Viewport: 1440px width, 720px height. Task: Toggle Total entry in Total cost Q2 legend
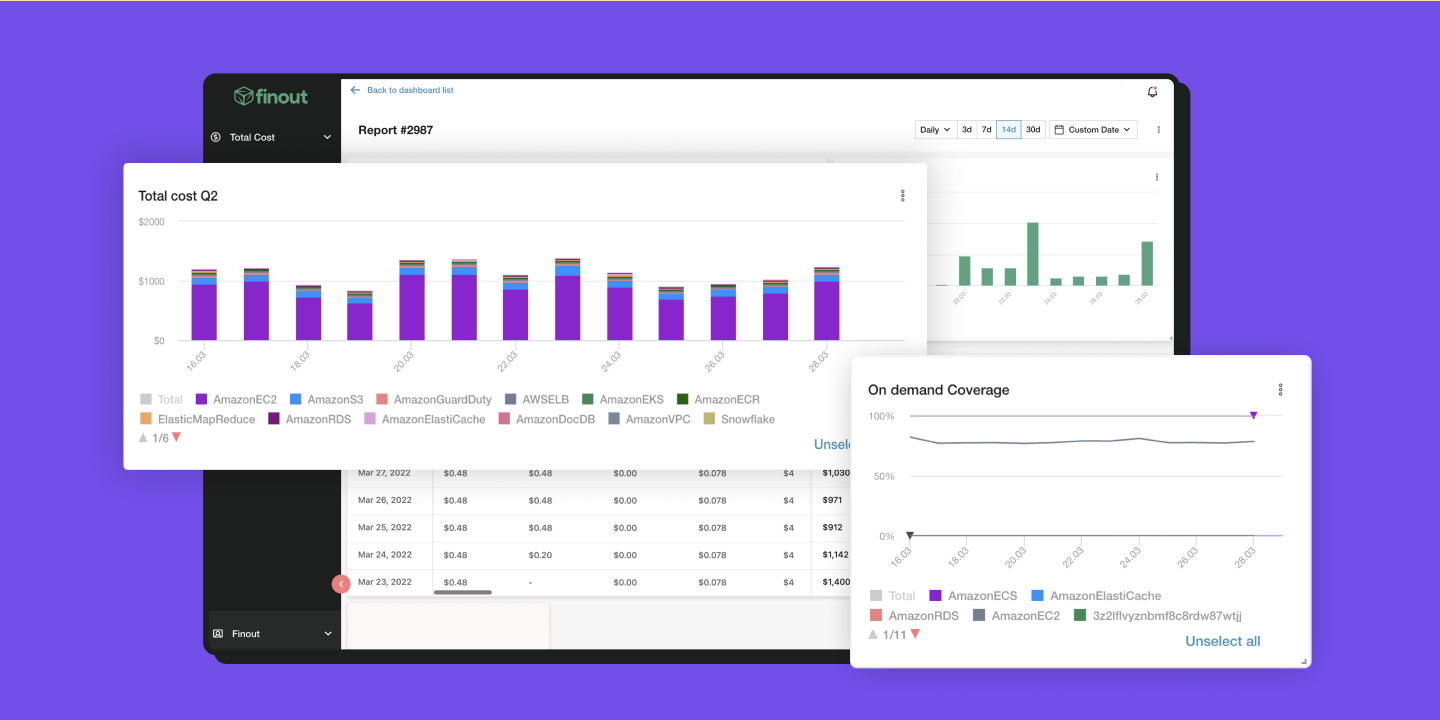point(161,399)
